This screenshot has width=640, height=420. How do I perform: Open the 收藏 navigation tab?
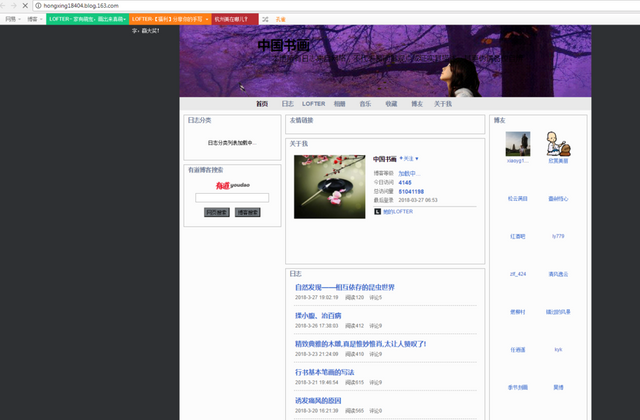[x=391, y=104]
